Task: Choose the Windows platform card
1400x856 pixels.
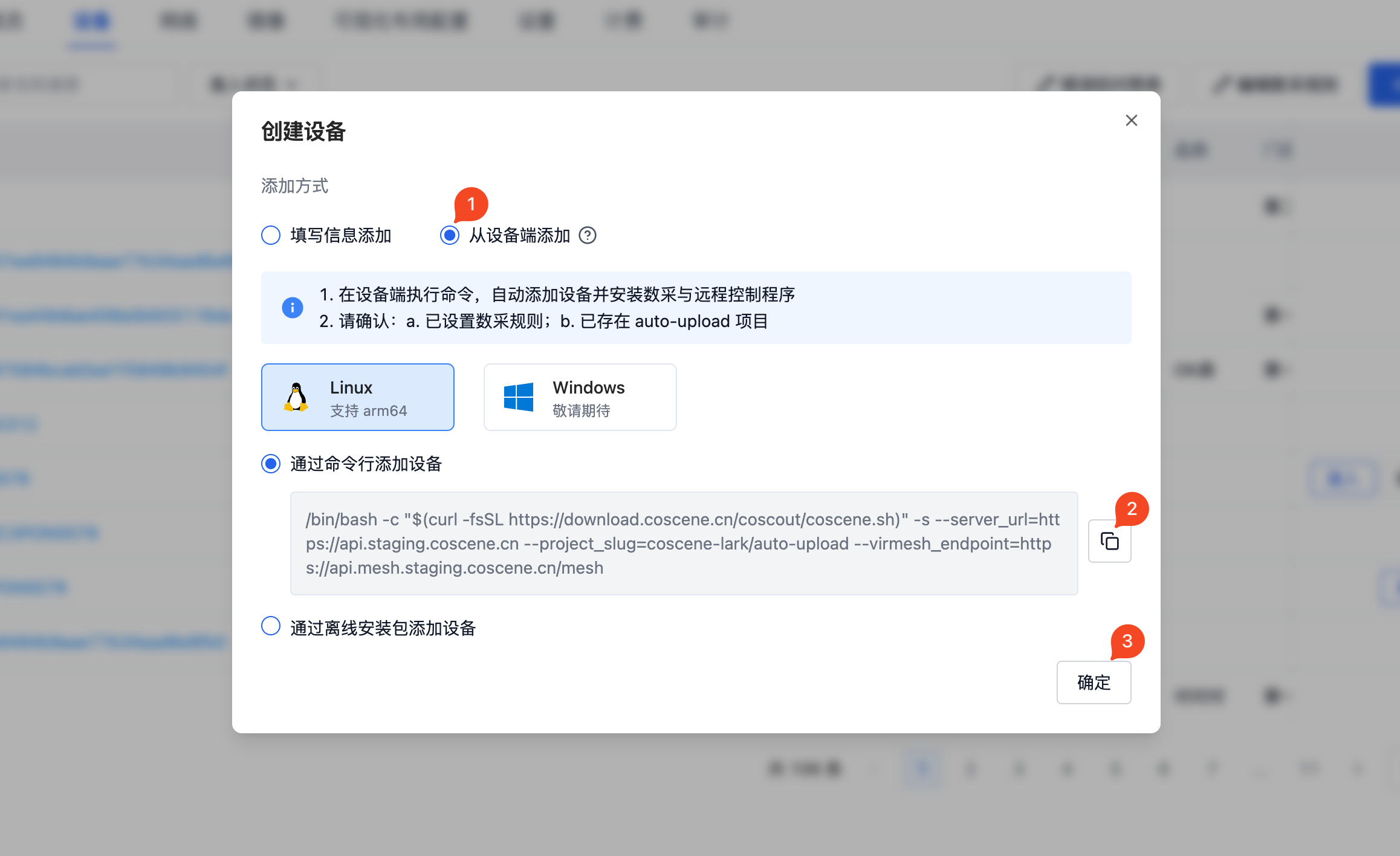Action: (x=580, y=397)
